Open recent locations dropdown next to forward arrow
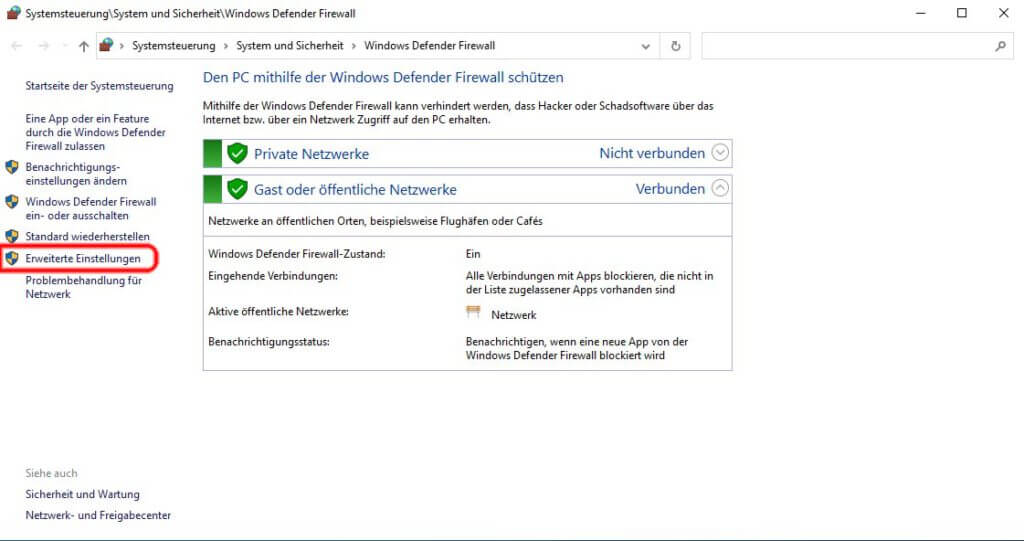The width and height of the screenshot is (1024, 541). pos(64,46)
